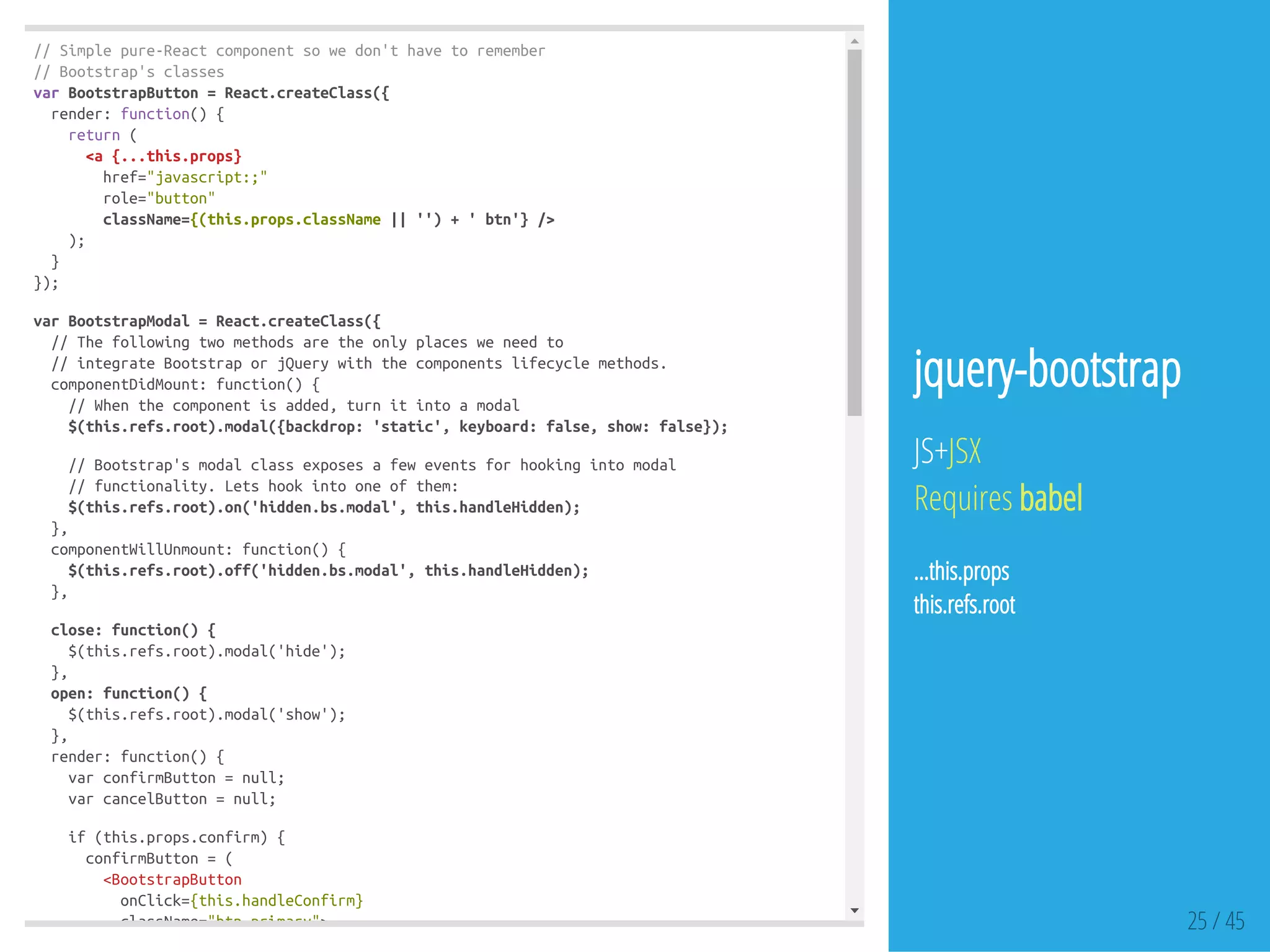The width and height of the screenshot is (1270, 952).
Task: Click the .off('hidden.bs.modal' code line
Action: click(329, 570)
